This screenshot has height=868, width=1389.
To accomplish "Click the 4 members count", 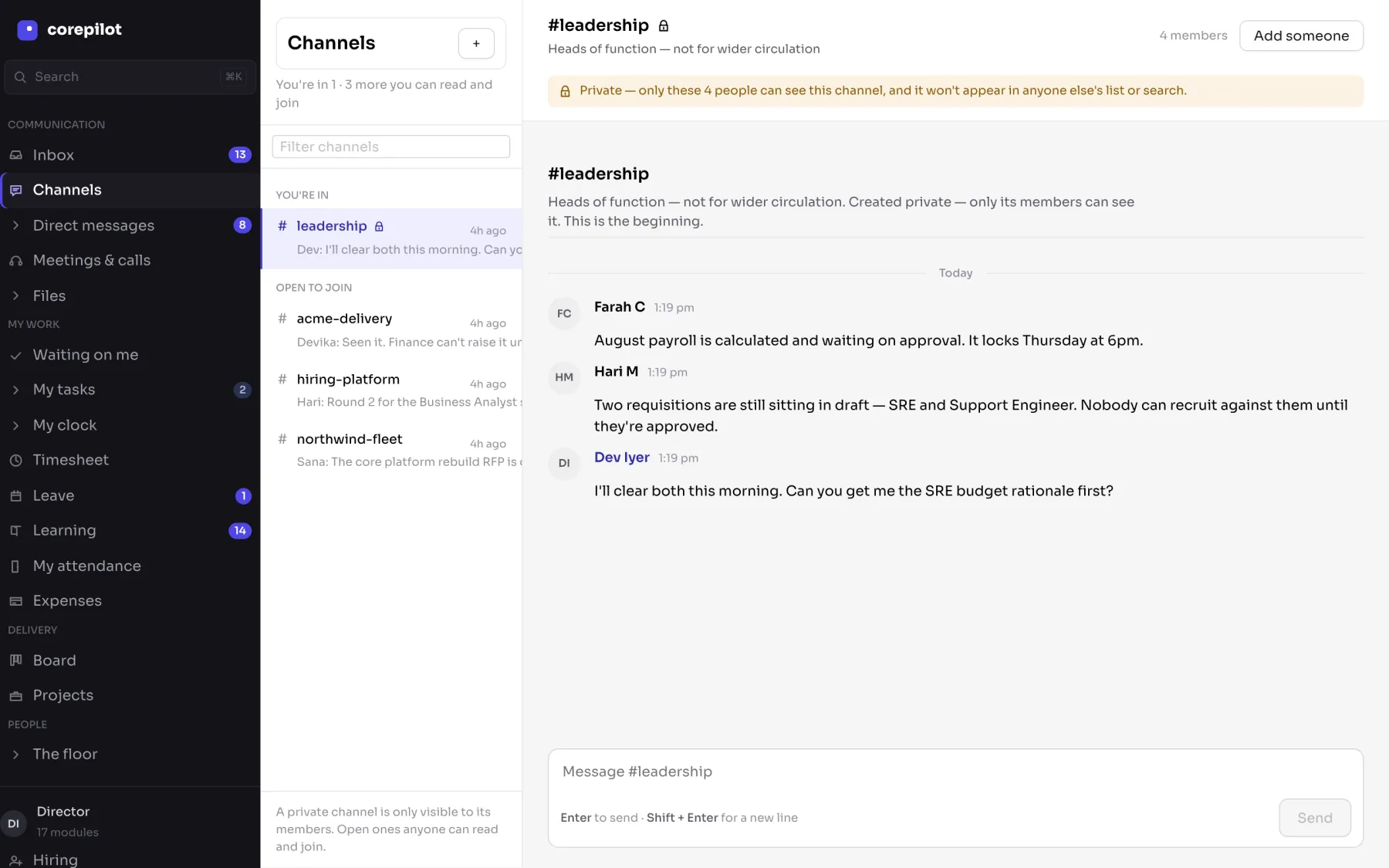I will [1193, 35].
